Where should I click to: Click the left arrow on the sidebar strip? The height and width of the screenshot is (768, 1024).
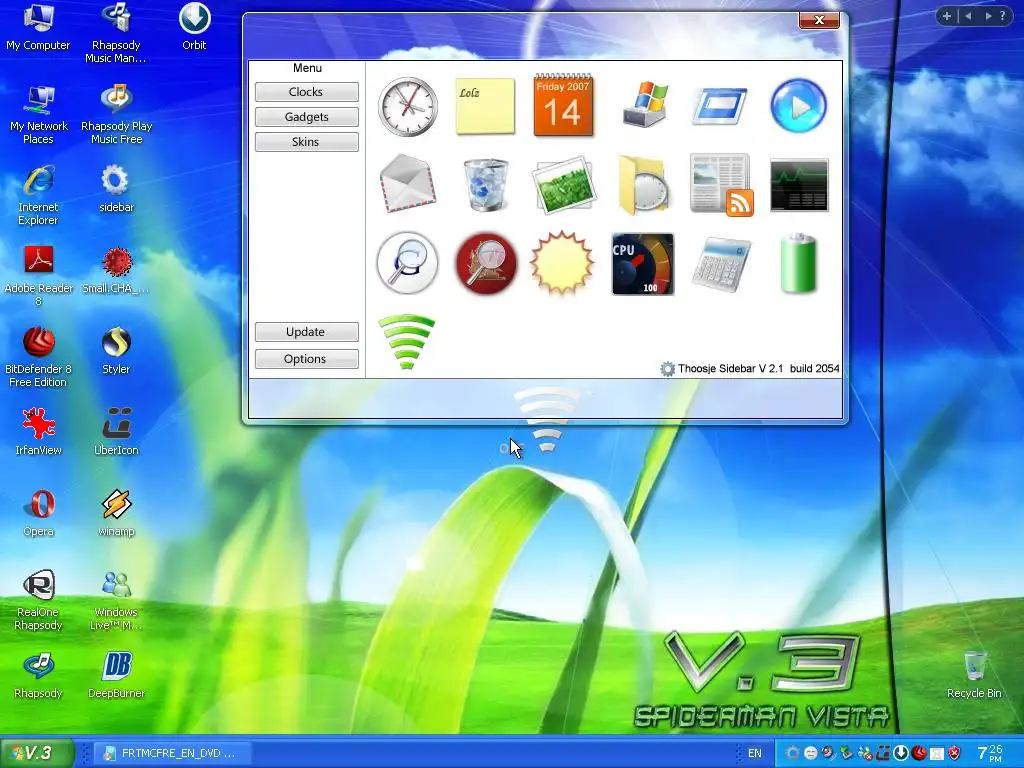click(968, 16)
